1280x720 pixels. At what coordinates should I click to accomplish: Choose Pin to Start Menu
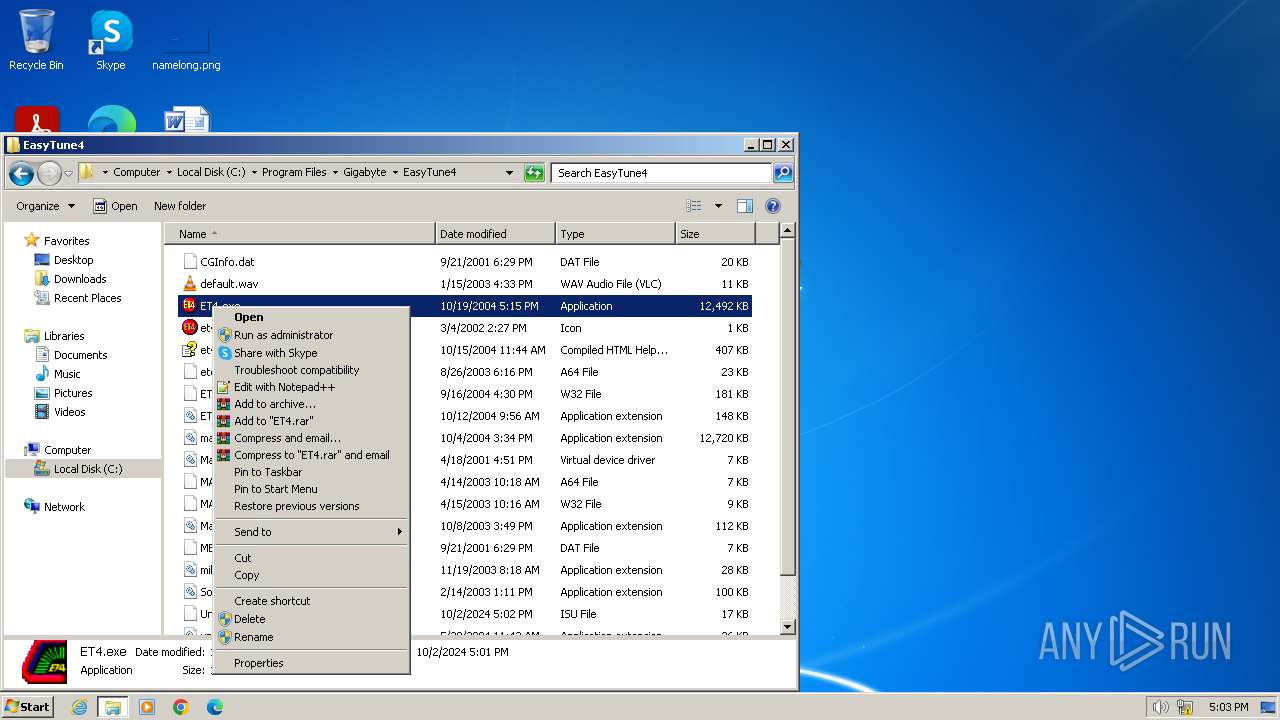[x=311, y=489]
